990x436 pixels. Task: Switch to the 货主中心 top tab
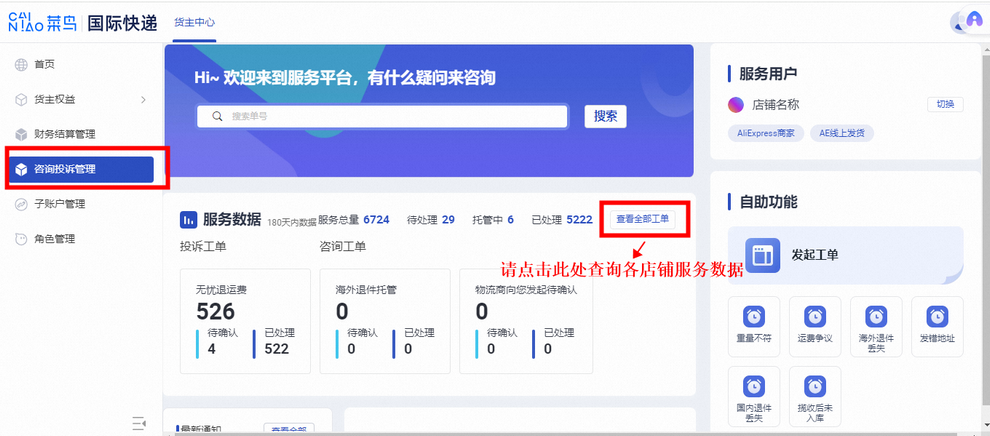(194, 22)
